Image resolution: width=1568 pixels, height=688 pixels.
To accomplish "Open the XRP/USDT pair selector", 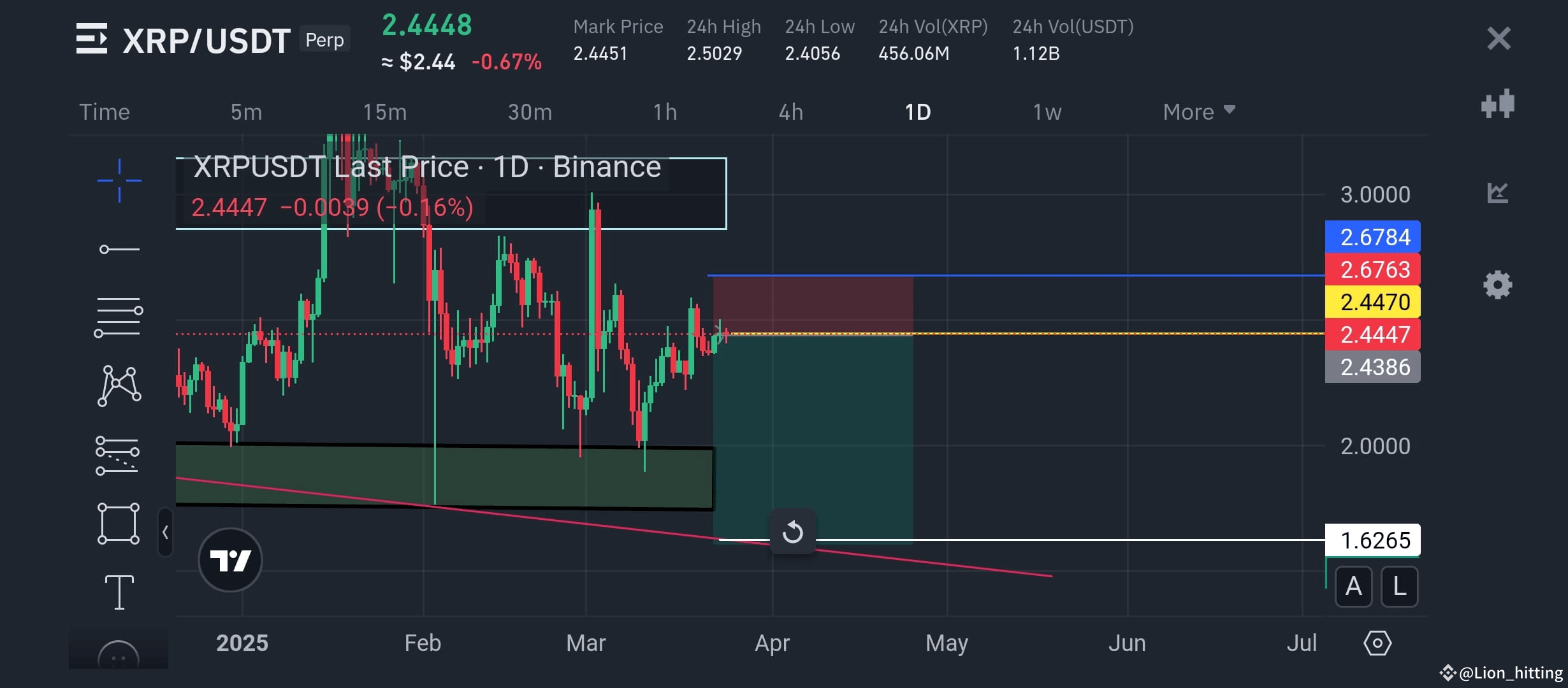I will [207, 41].
